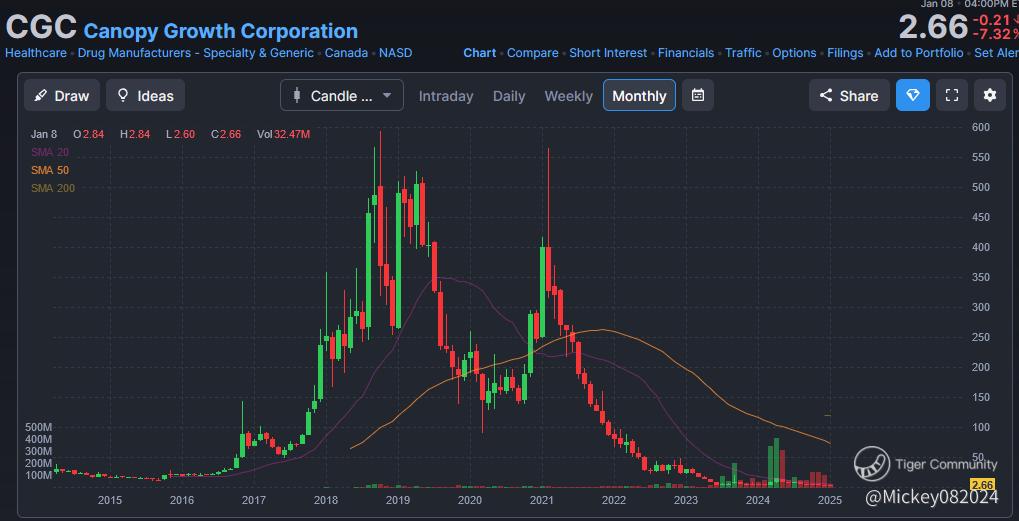Switch to Intraday timeframe
This screenshot has height=521, width=1019.
coord(446,96)
